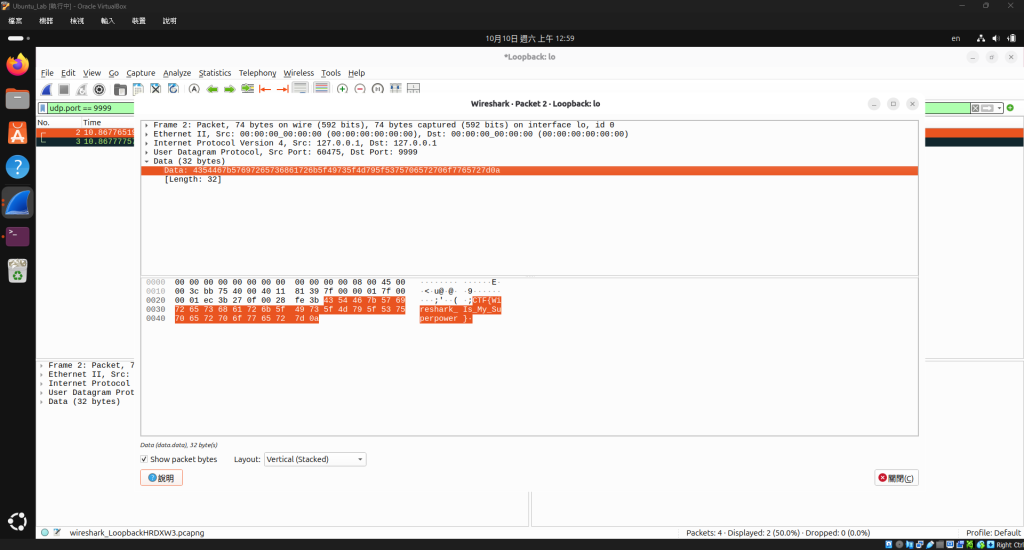Collapse Data (32 bytes) in dialog

click(146, 161)
